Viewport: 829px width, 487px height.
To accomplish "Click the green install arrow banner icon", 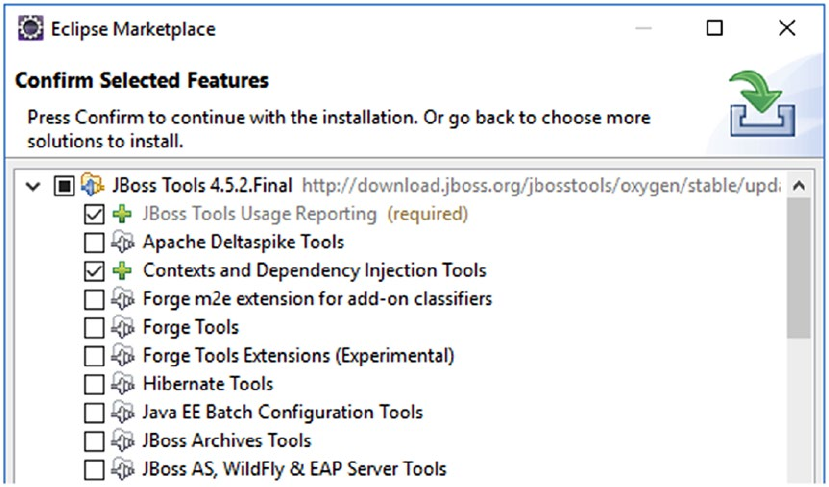I will pos(762,103).
